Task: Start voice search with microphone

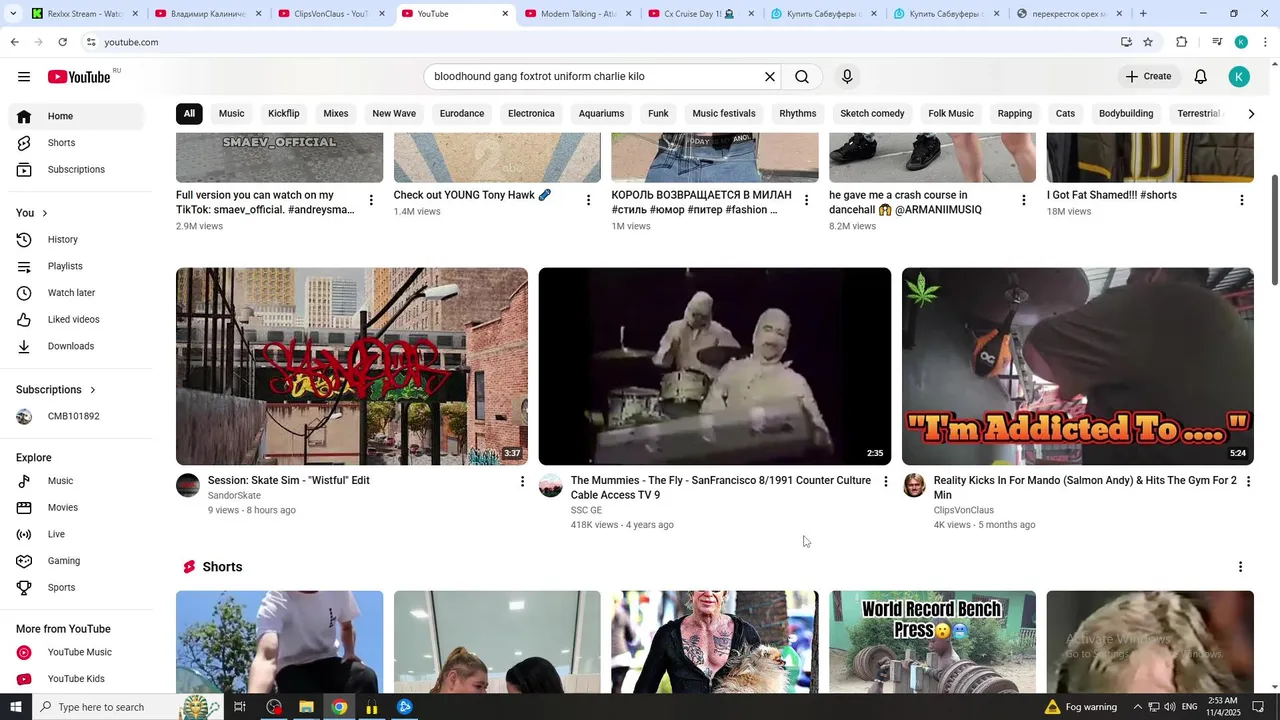Action: point(847,77)
